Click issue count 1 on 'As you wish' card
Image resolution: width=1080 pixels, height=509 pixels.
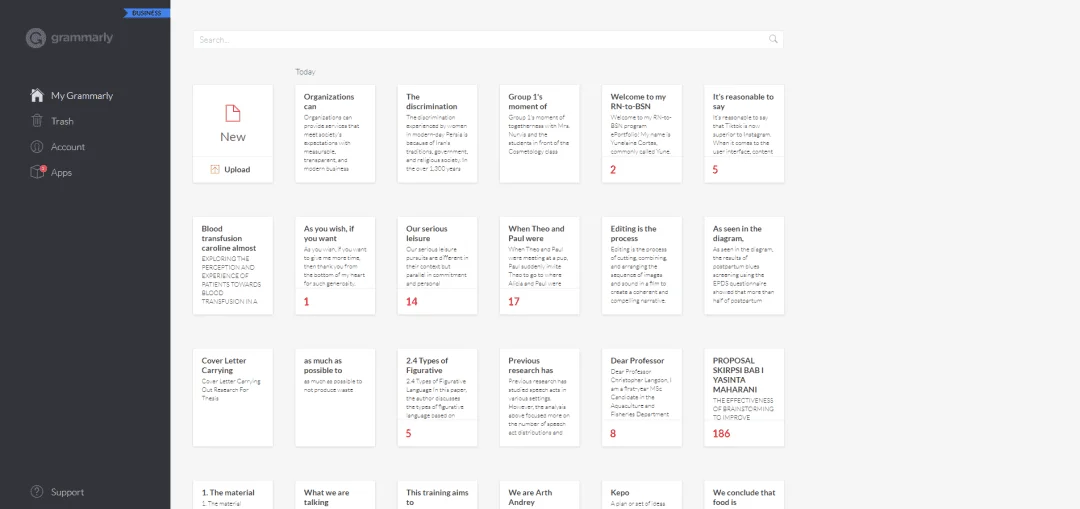(307, 302)
